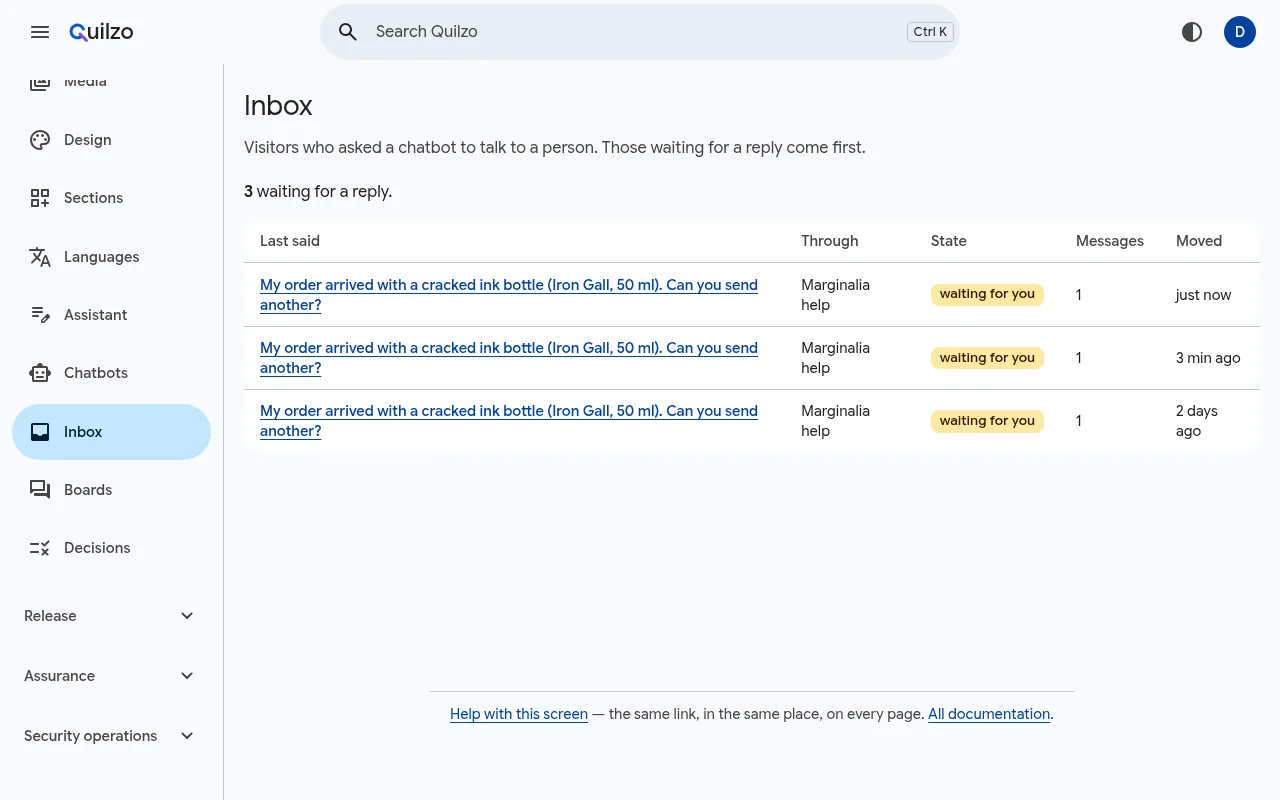Go to Design in sidebar
This screenshot has height=800, width=1280.
point(111,140)
